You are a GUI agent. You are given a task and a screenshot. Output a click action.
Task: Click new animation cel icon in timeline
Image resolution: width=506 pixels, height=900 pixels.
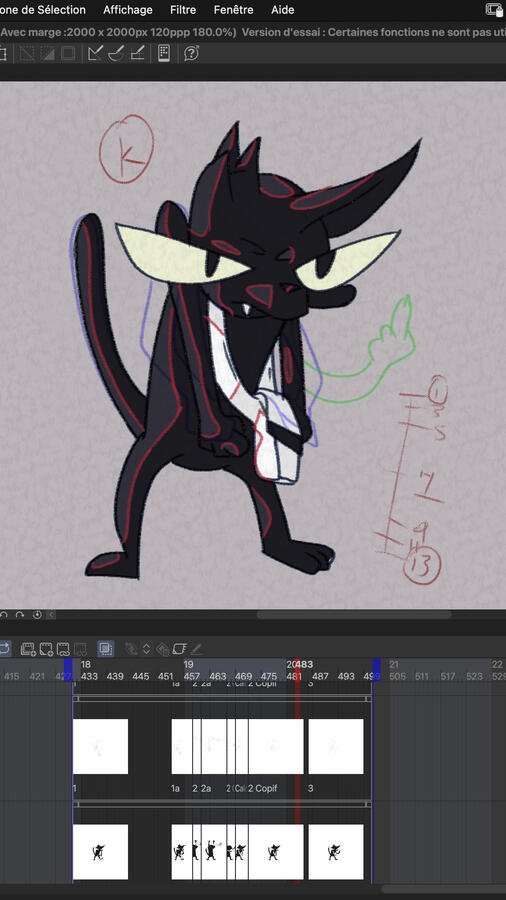(46, 649)
